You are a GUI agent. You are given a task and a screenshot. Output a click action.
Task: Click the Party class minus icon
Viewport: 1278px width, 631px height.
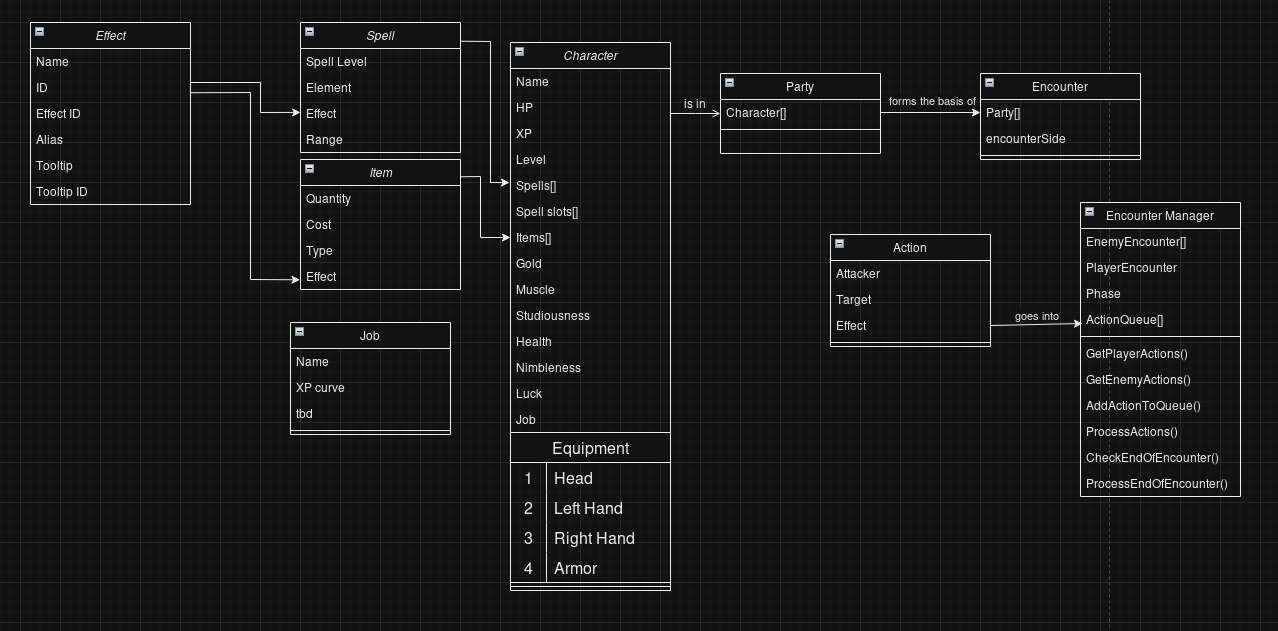[x=729, y=83]
